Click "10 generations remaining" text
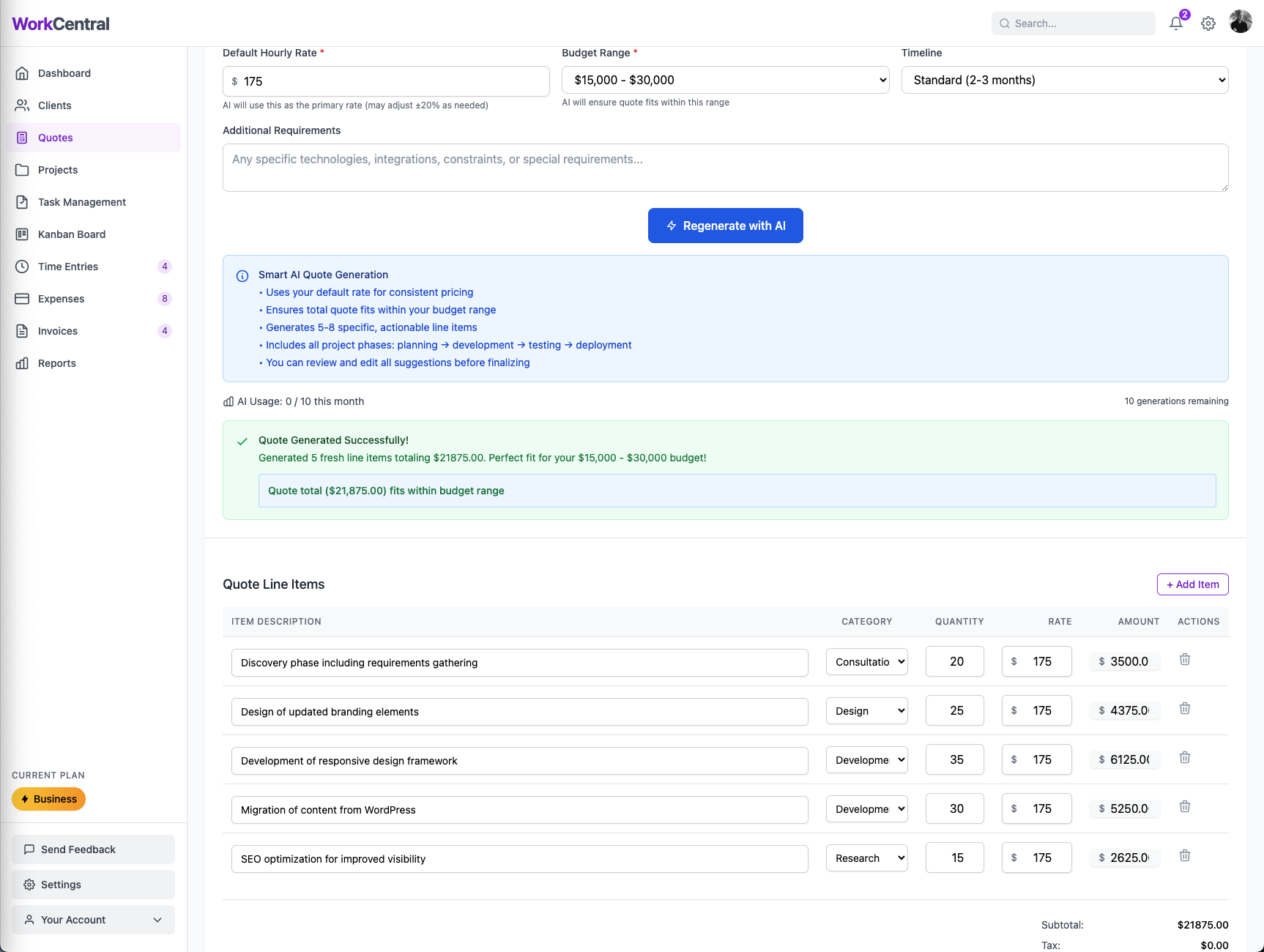The width and height of the screenshot is (1264, 952). [1177, 401]
